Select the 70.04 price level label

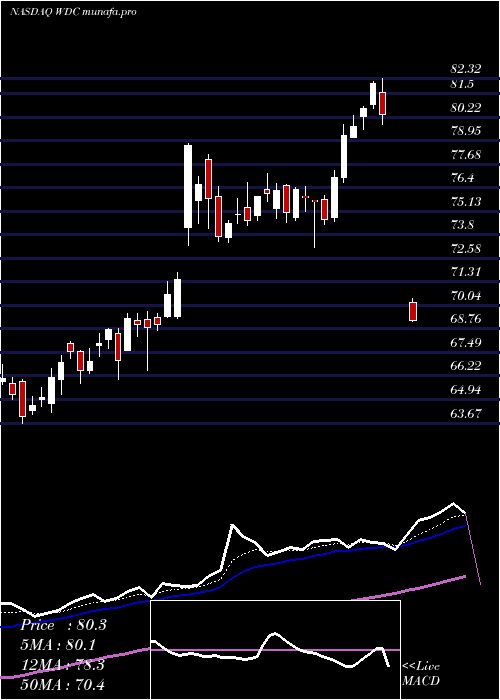pyautogui.click(x=466, y=296)
